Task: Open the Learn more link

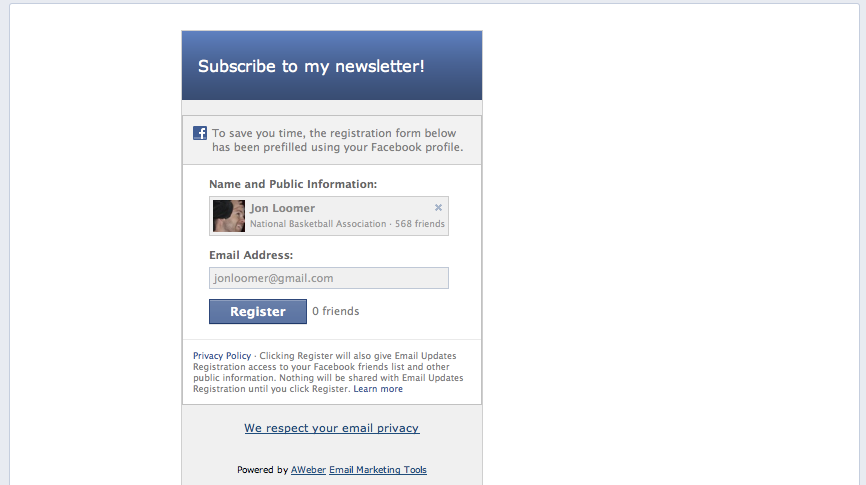Action: [x=378, y=389]
